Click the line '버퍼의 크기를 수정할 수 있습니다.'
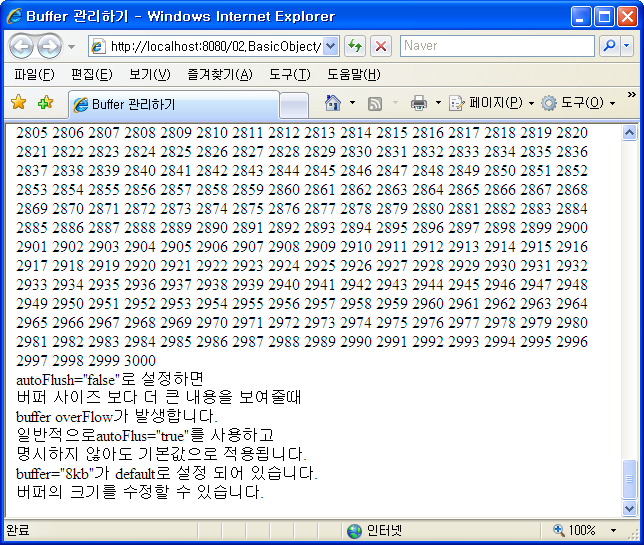This screenshot has height=545, width=644. click(x=140, y=492)
